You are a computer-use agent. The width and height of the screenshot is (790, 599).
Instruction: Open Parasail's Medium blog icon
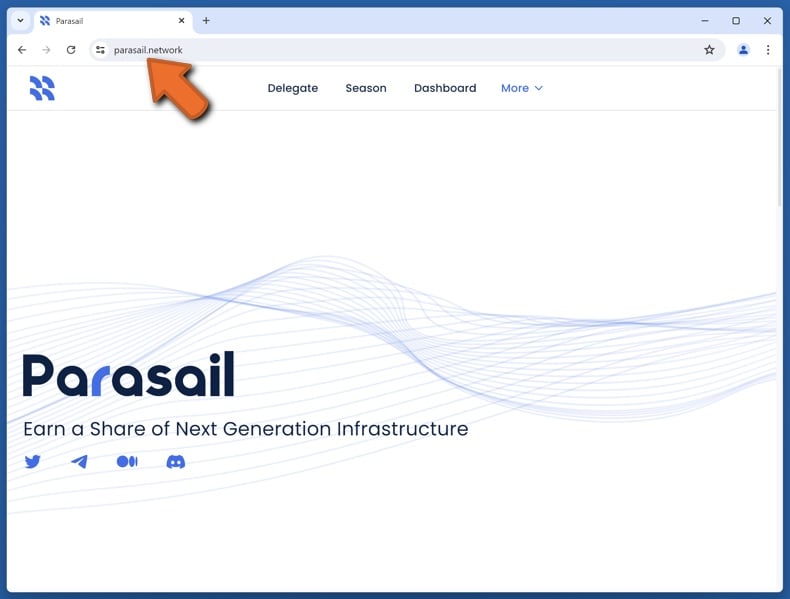click(x=127, y=461)
